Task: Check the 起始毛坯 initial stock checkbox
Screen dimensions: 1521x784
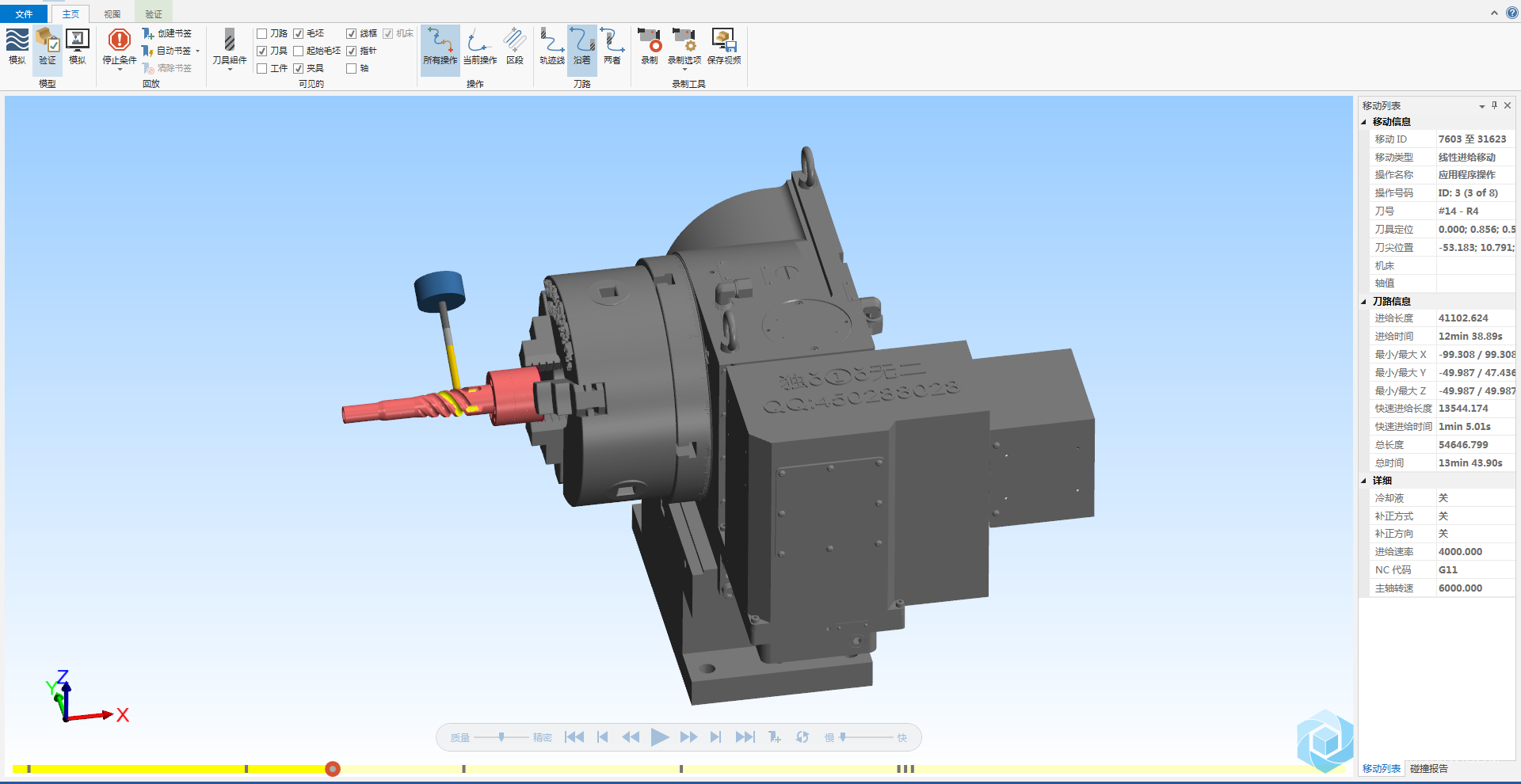Action: click(299, 51)
